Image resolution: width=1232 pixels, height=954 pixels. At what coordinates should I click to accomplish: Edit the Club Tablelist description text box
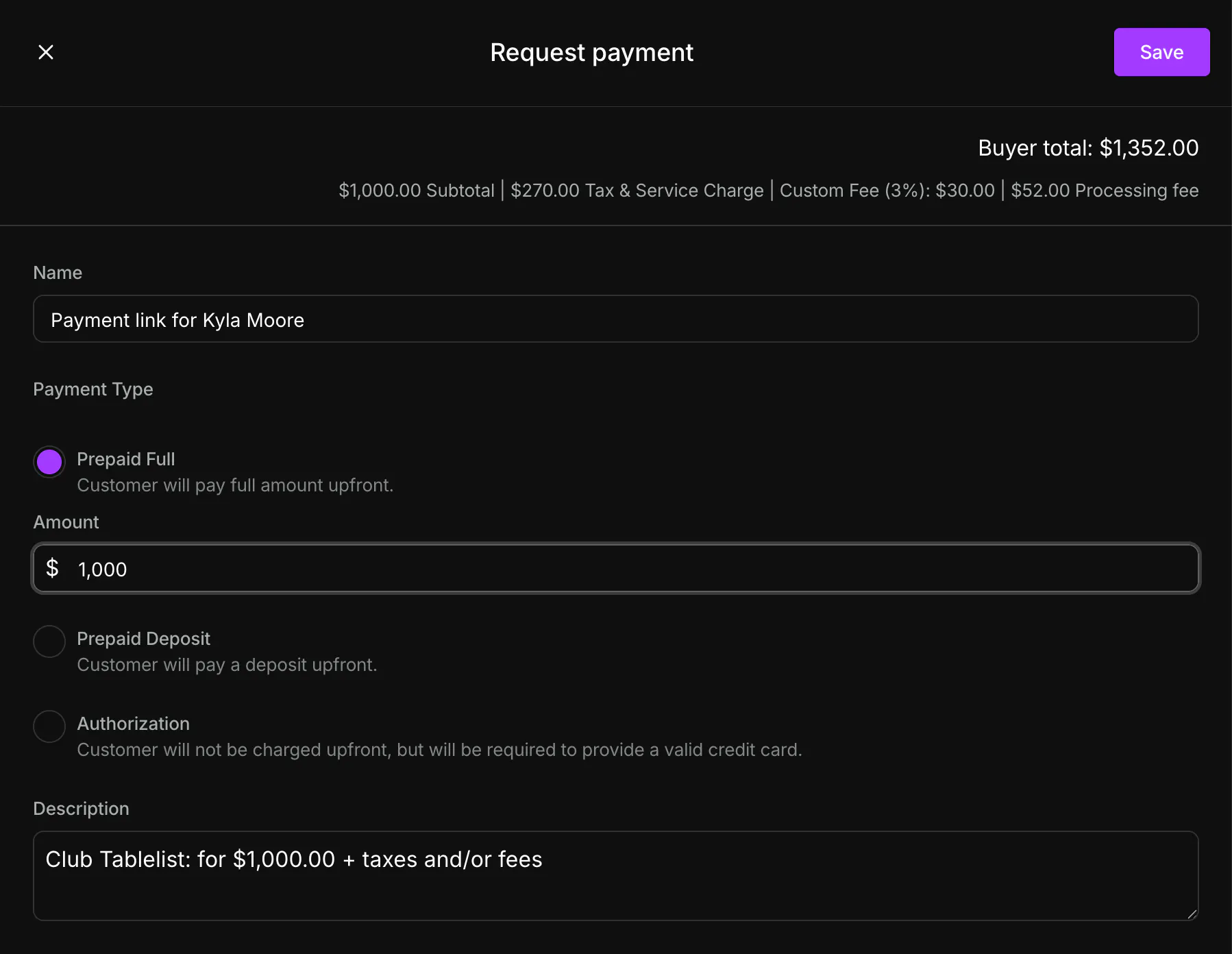pos(616,876)
